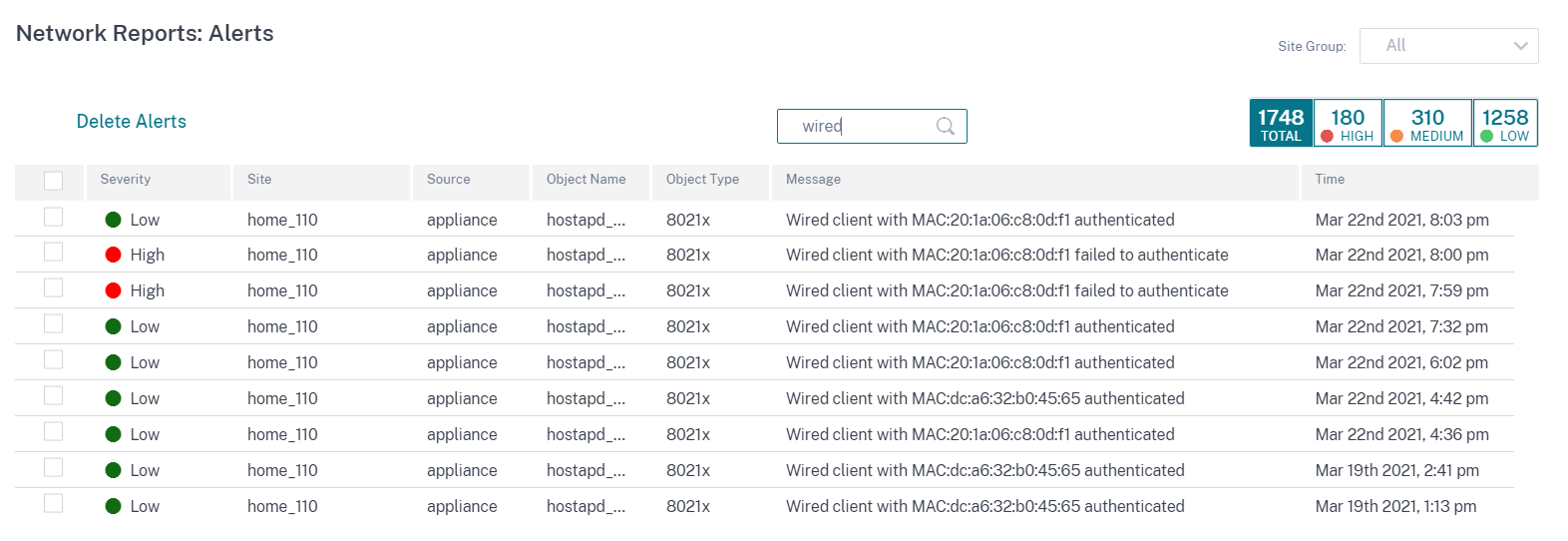Click the green Low dot at 2:41 pm
Screen dimensions: 1568x541
(114, 470)
